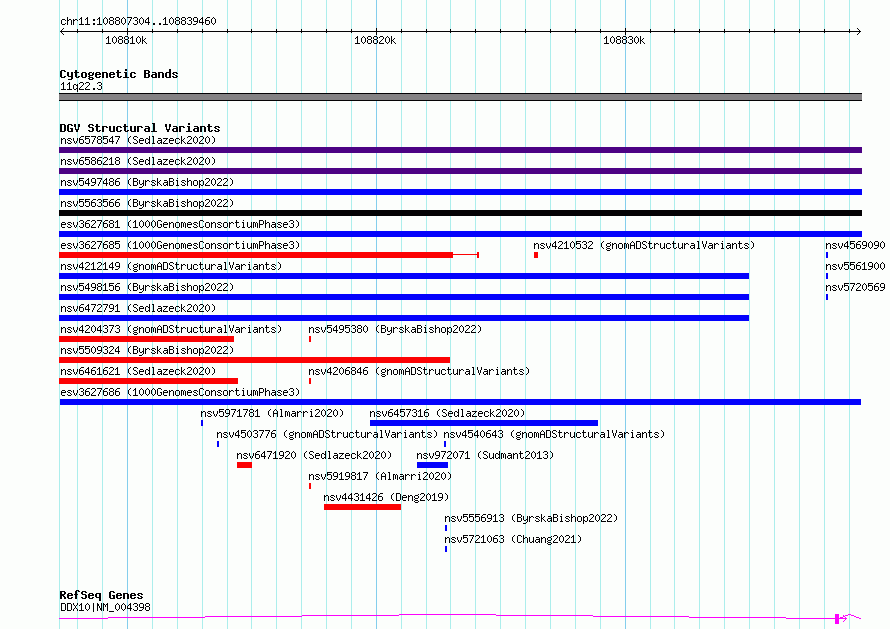Click the small blue nsv5721063 marker
Viewport: 890px width, 629px height.
[x=446, y=549]
